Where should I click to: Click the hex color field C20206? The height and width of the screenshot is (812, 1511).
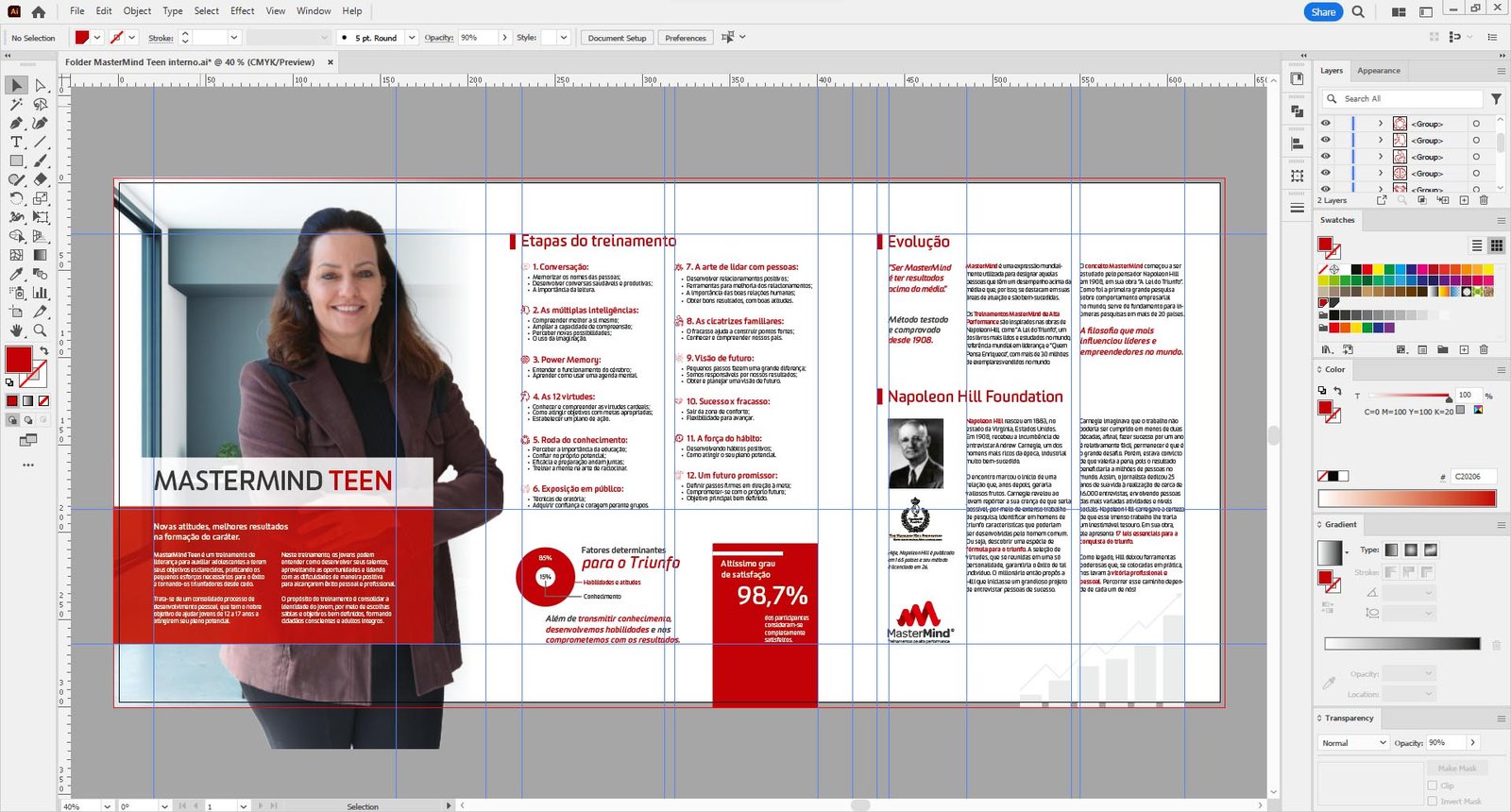[1473, 477]
